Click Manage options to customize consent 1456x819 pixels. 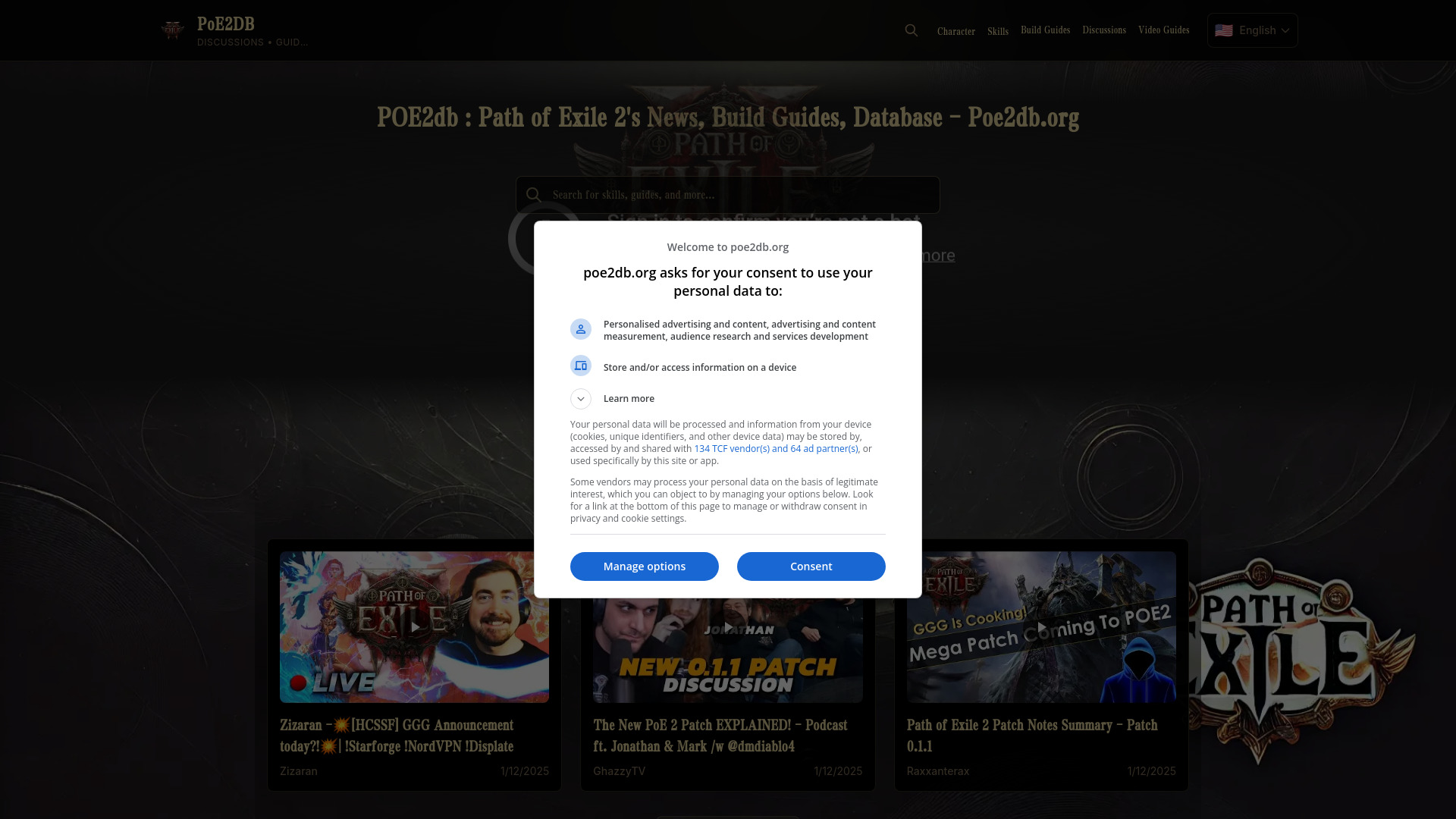[644, 566]
